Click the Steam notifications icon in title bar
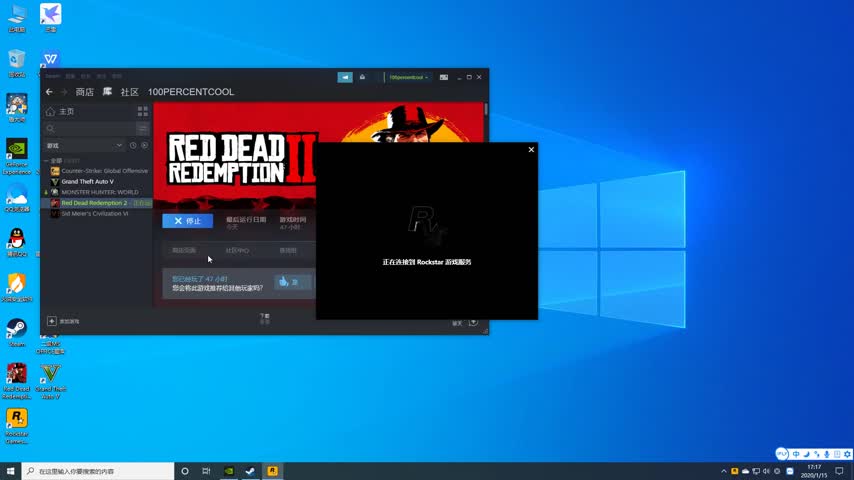This screenshot has width=854, height=480. (362, 77)
